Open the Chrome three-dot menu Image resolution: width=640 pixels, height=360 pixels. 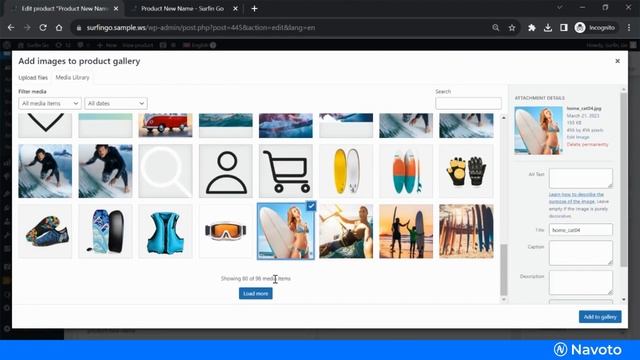pos(629,28)
